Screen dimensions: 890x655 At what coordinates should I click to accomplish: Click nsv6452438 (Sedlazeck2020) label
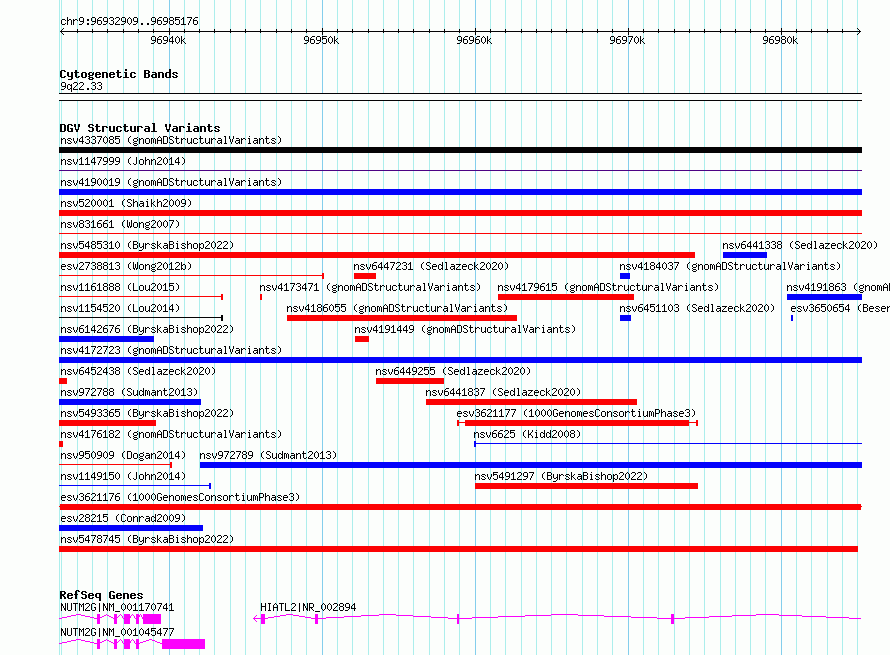(x=138, y=371)
